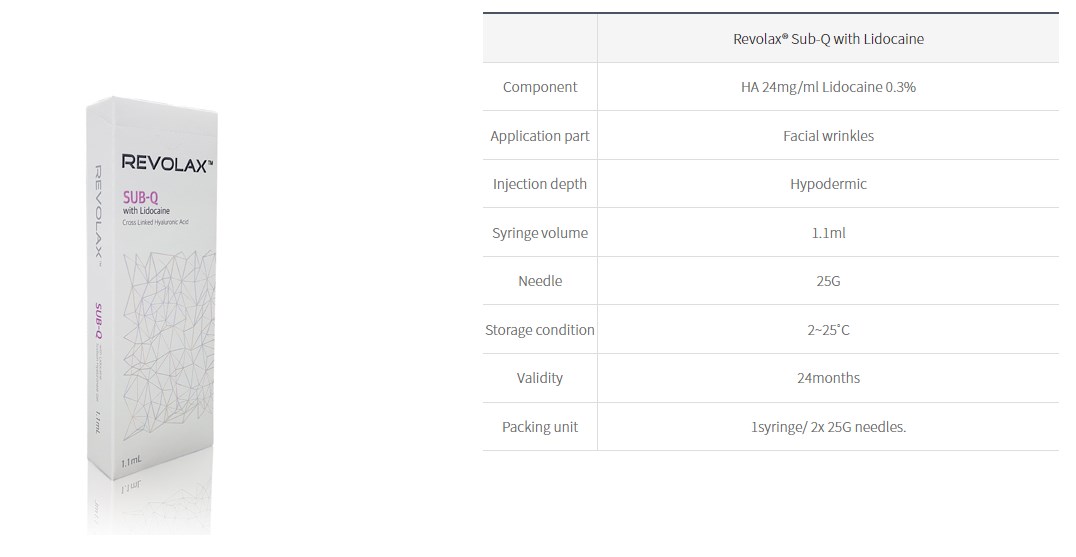Click the Needle row label
The image size is (1076, 557).
(540, 281)
